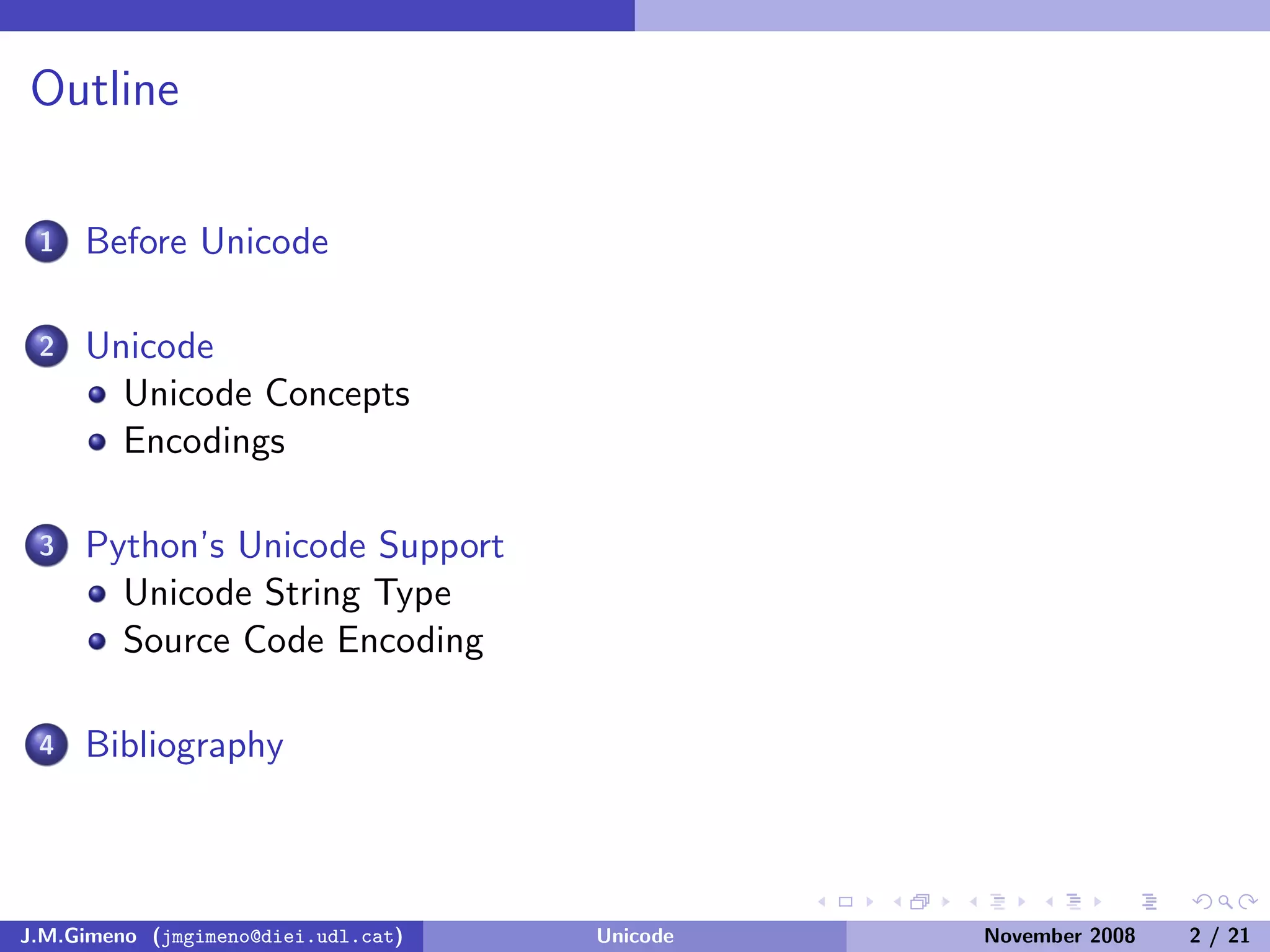Open the Before Unicode section link

click(206, 241)
